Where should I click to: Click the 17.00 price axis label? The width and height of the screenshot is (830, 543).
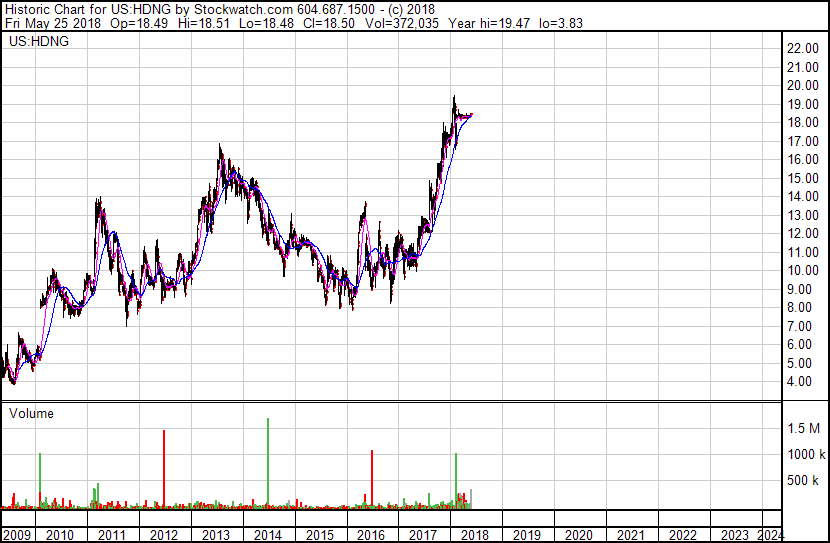point(803,141)
